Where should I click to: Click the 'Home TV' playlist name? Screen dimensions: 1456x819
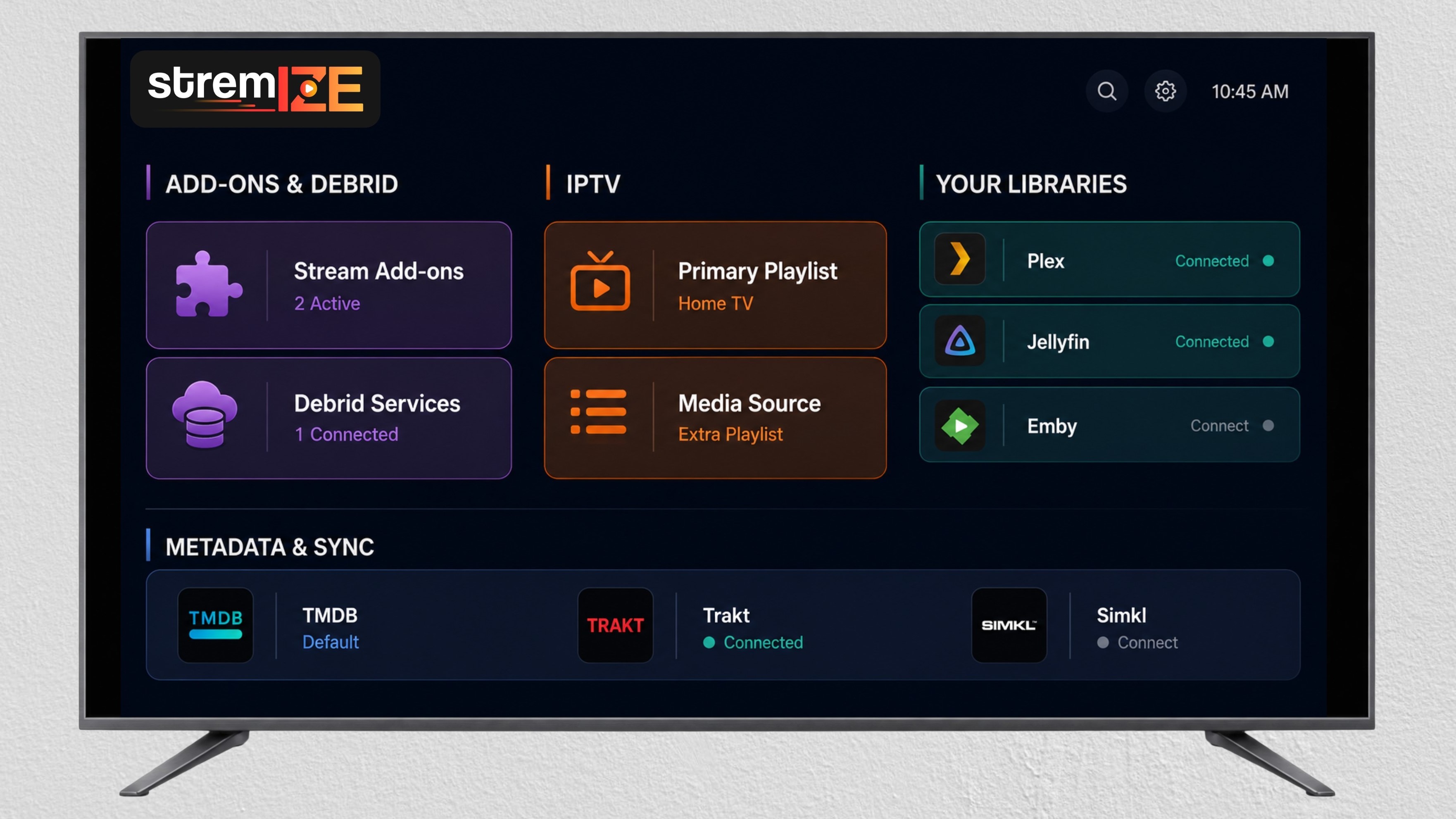(716, 304)
